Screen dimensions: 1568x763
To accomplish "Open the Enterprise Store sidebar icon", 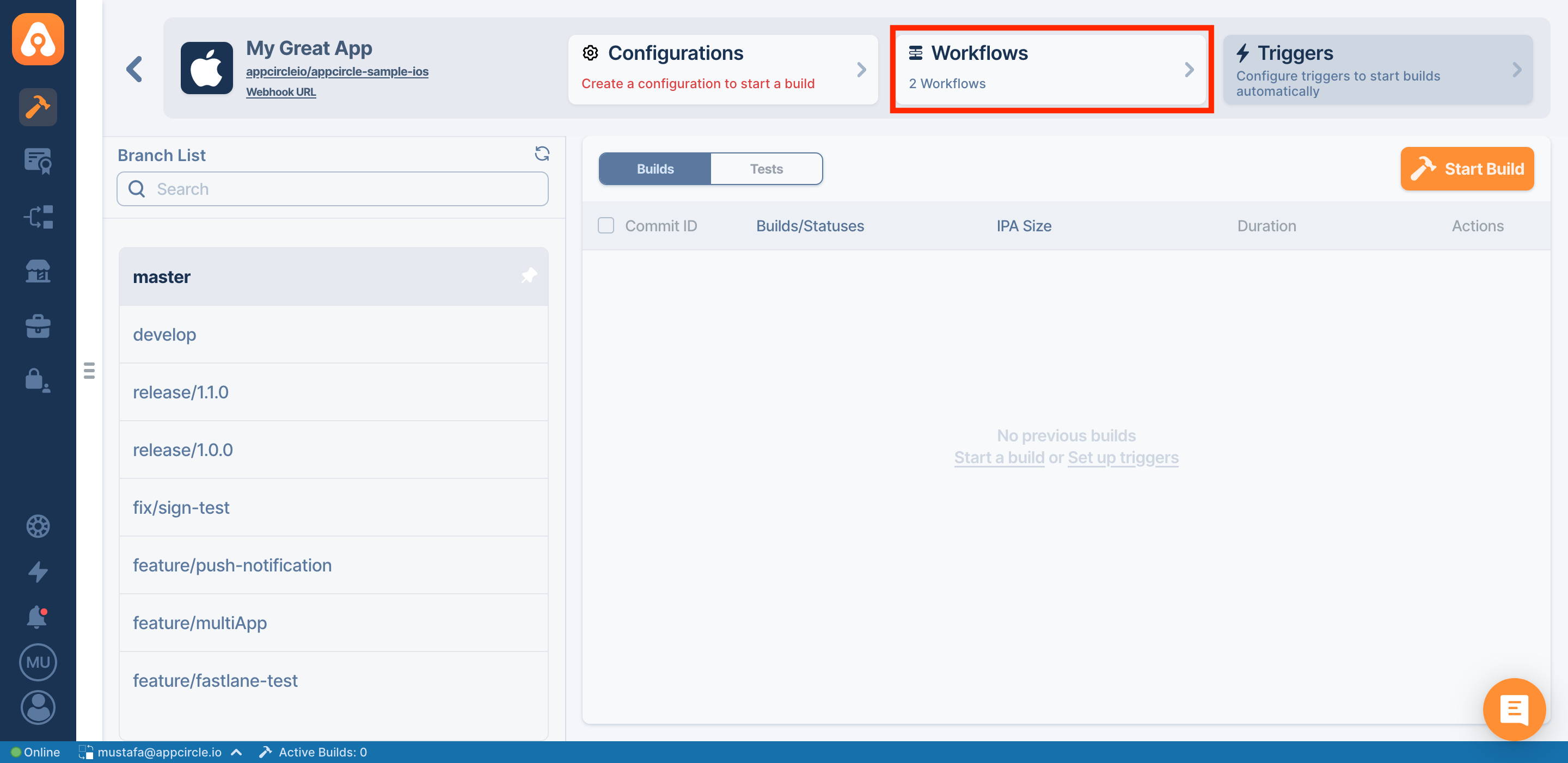I will pos(38,272).
